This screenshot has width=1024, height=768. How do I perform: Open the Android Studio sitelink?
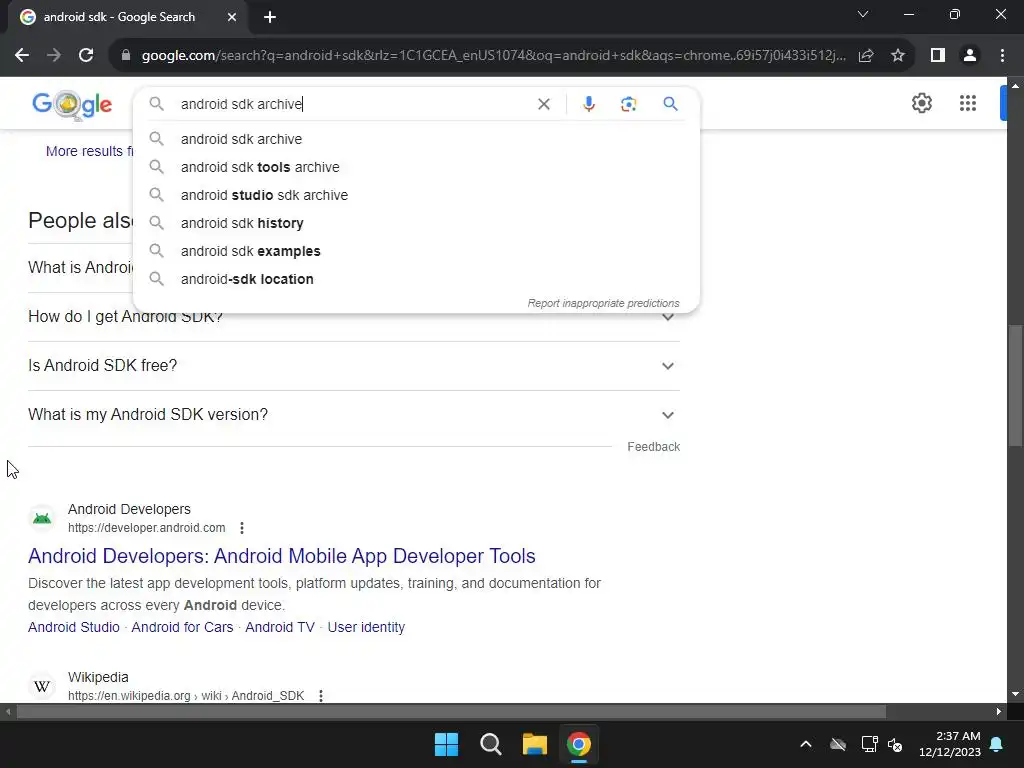[74, 627]
